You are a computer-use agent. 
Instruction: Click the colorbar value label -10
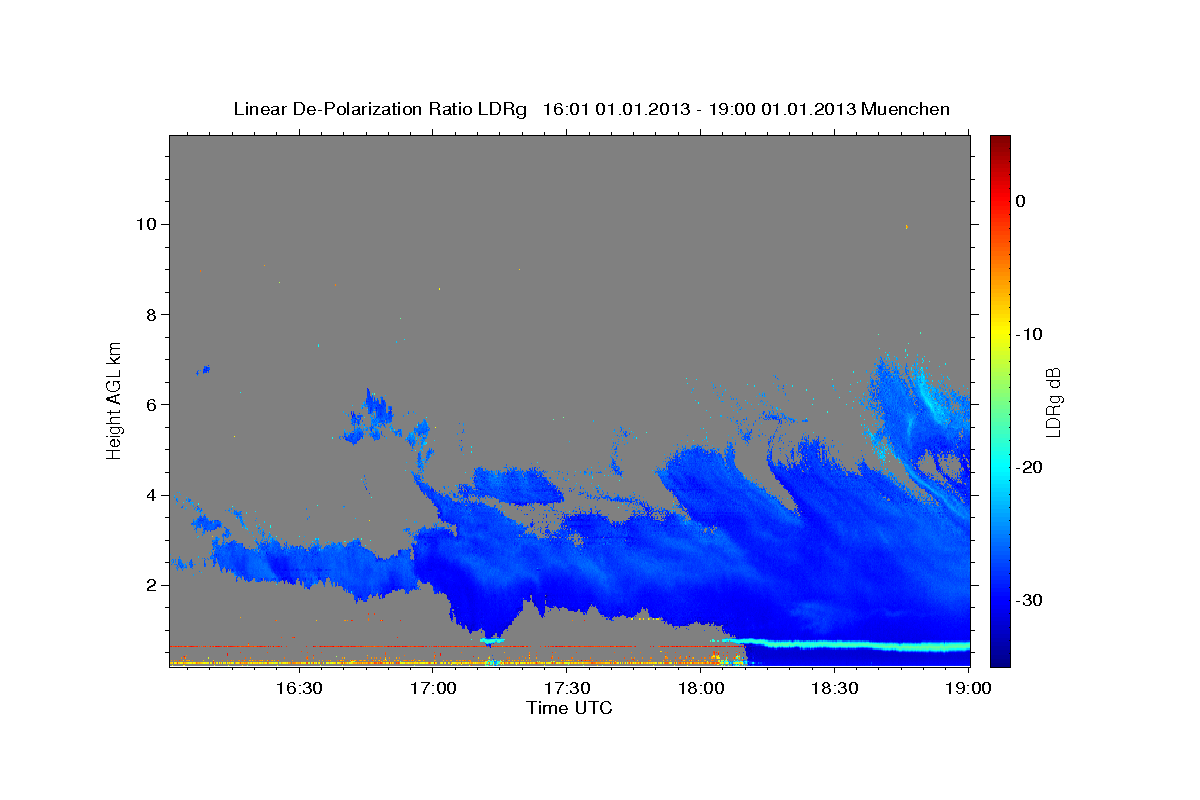[1030, 334]
